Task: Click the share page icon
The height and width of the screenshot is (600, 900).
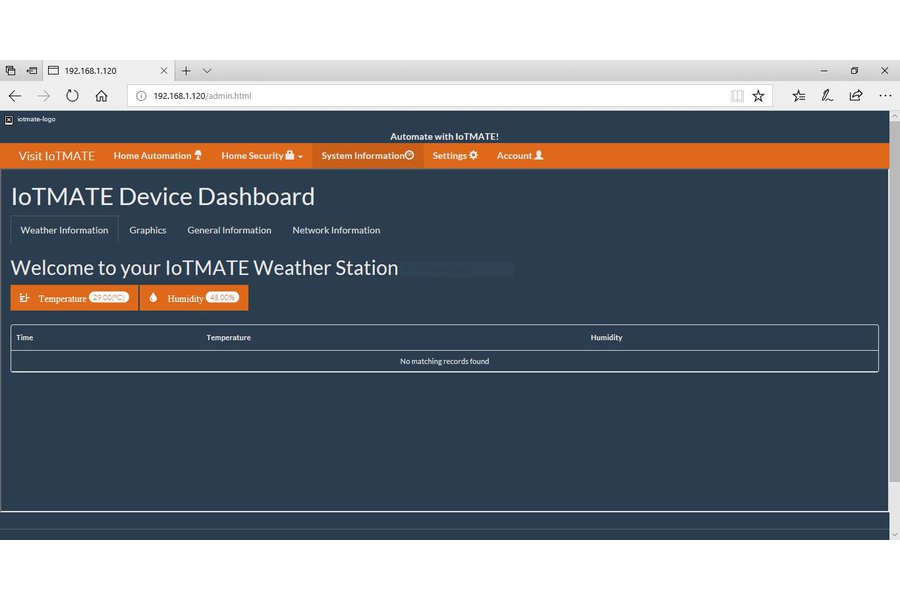Action: (x=856, y=96)
